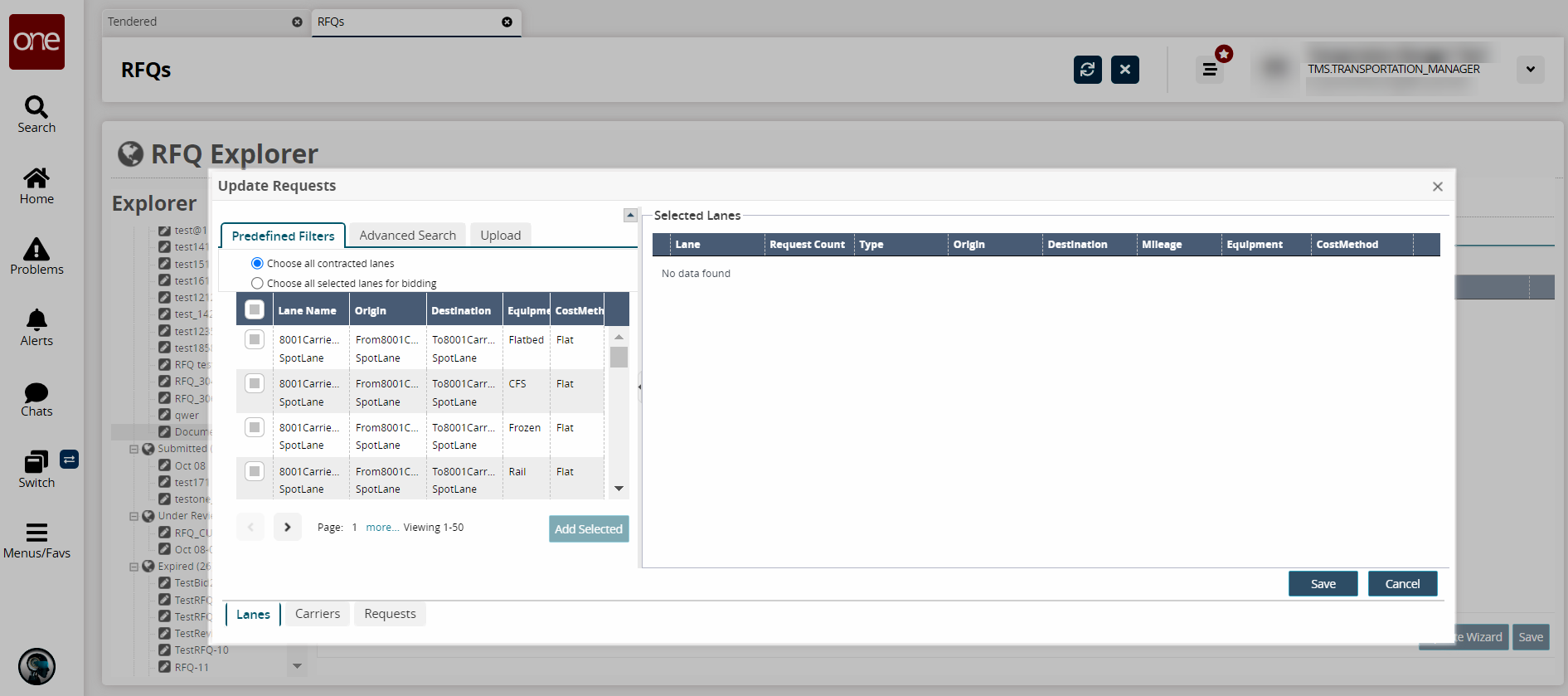Viewport: 1568px width, 696px height.
Task: Check the Frozen lane row checkbox
Action: (x=255, y=427)
